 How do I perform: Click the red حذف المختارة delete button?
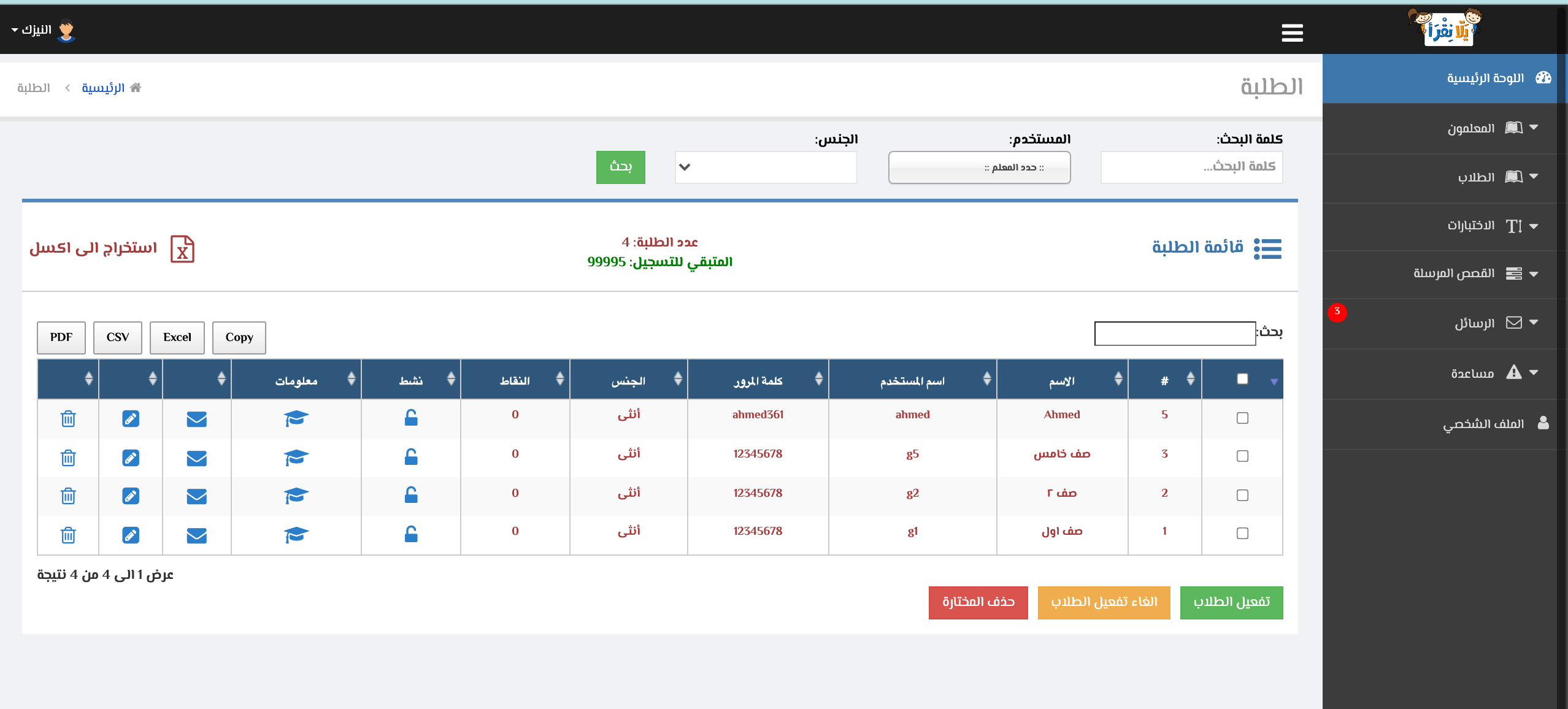978,602
